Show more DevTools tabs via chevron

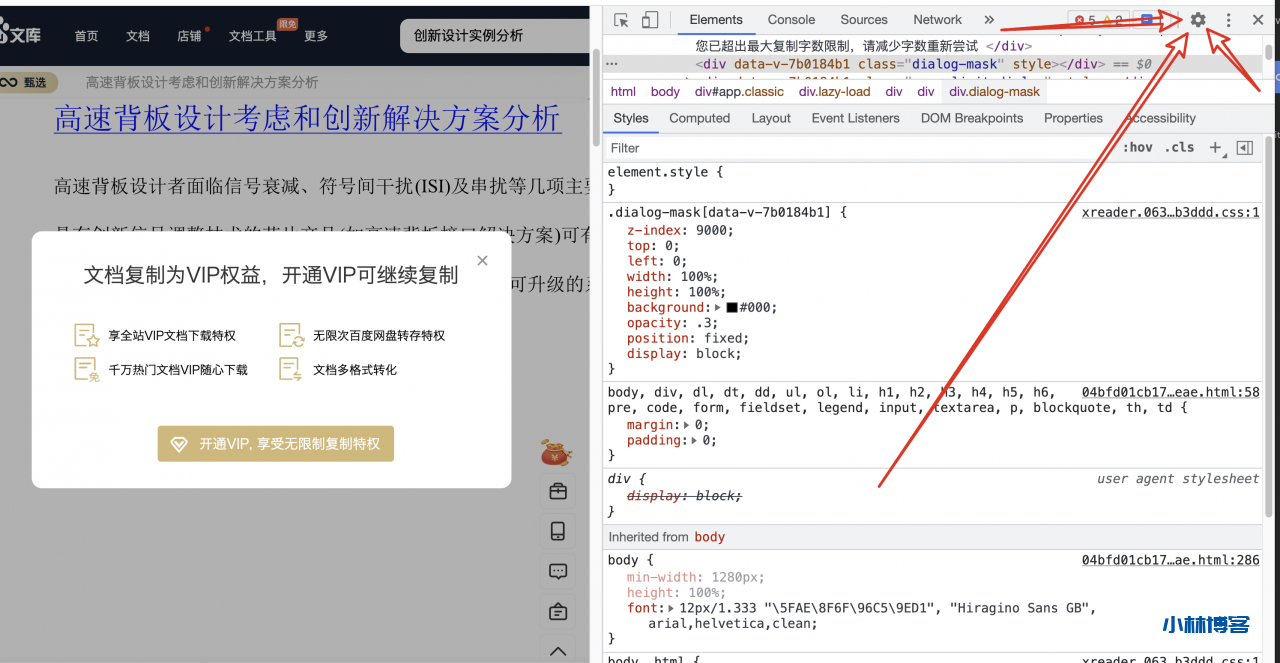989,20
